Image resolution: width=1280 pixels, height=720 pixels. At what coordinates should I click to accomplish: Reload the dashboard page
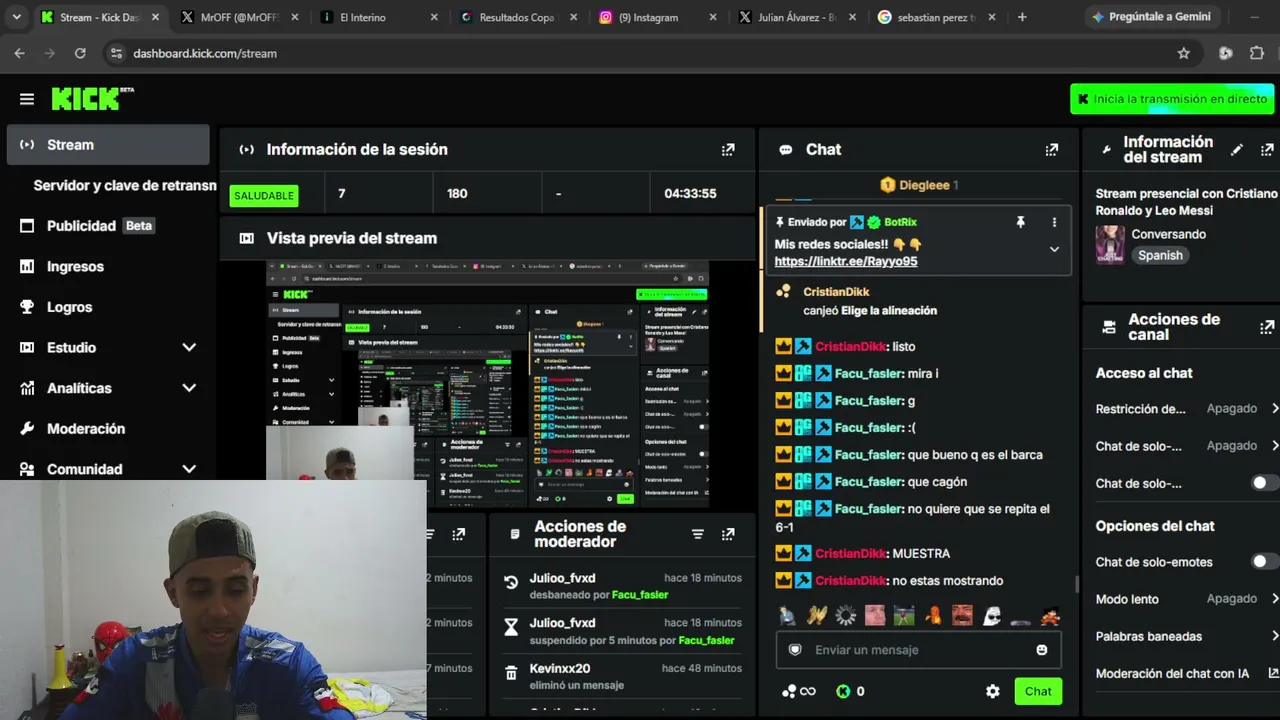click(x=80, y=53)
